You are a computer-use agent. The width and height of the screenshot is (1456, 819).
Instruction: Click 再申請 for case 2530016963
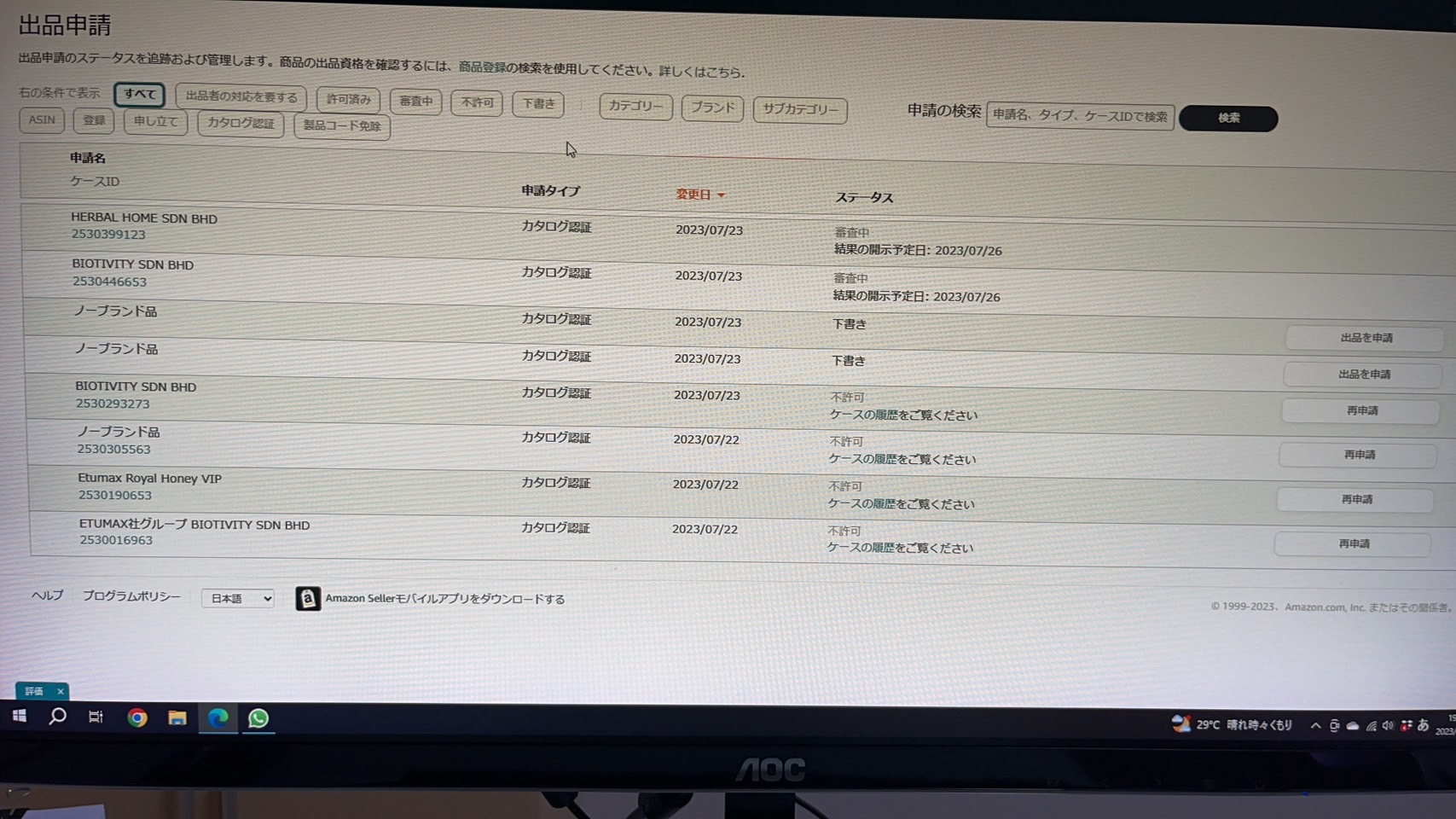click(x=1354, y=544)
